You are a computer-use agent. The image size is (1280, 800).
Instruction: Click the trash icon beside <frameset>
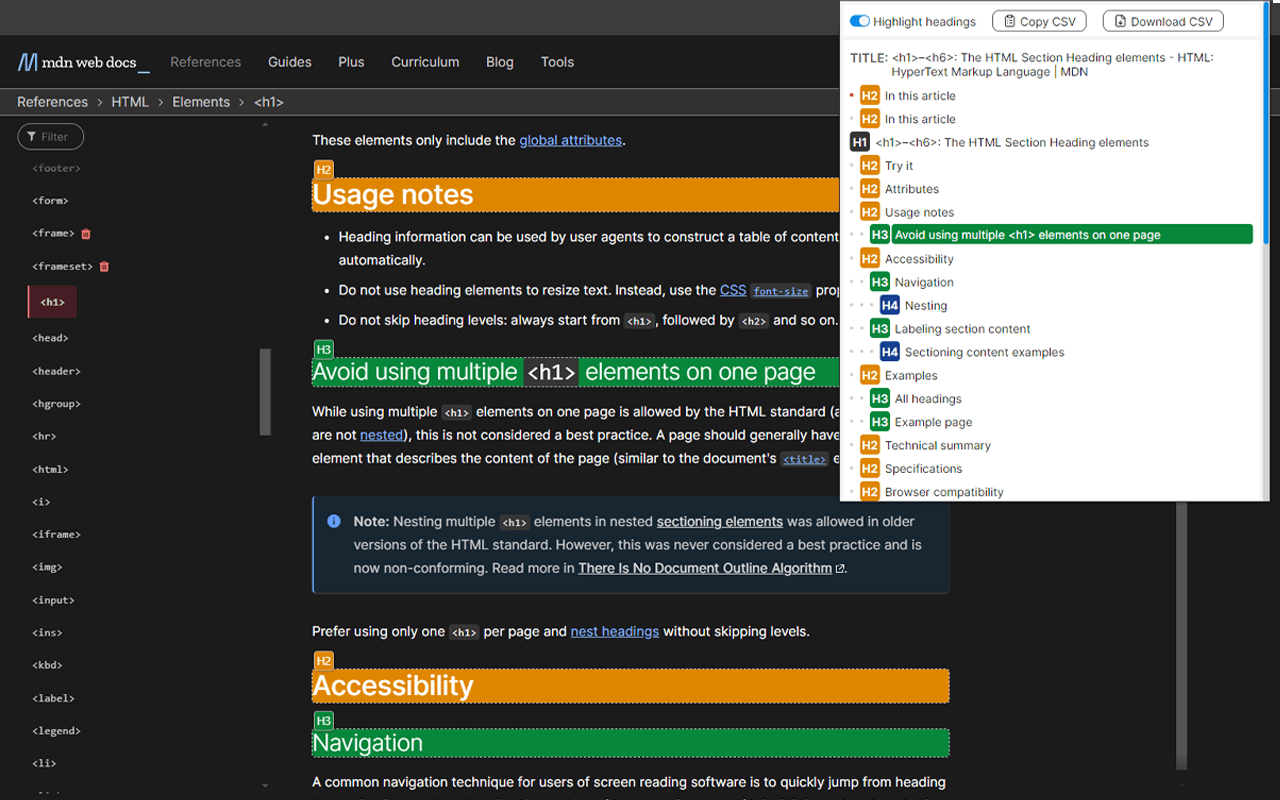[102, 266]
